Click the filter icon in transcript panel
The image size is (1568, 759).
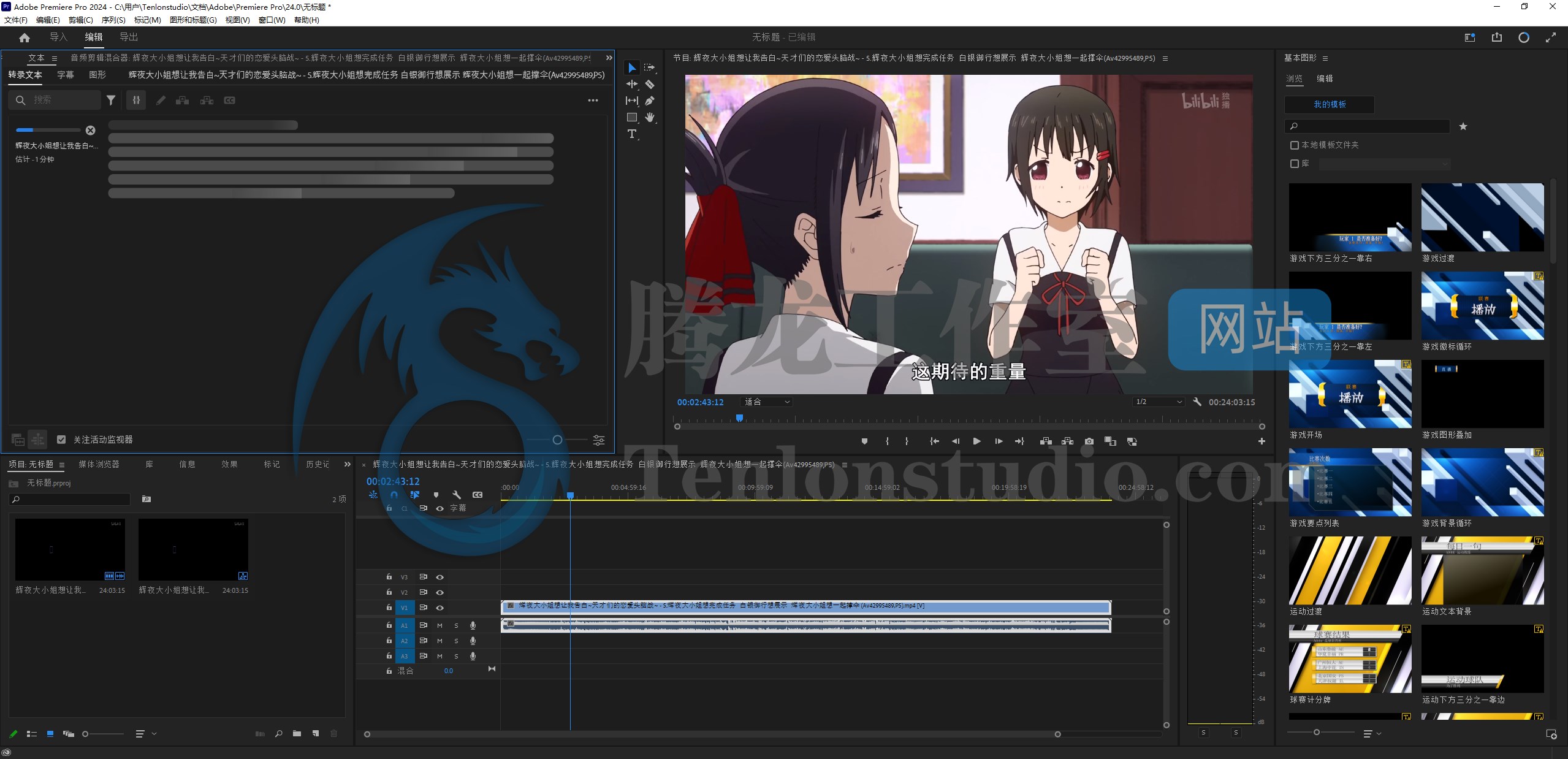[x=111, y=100]
